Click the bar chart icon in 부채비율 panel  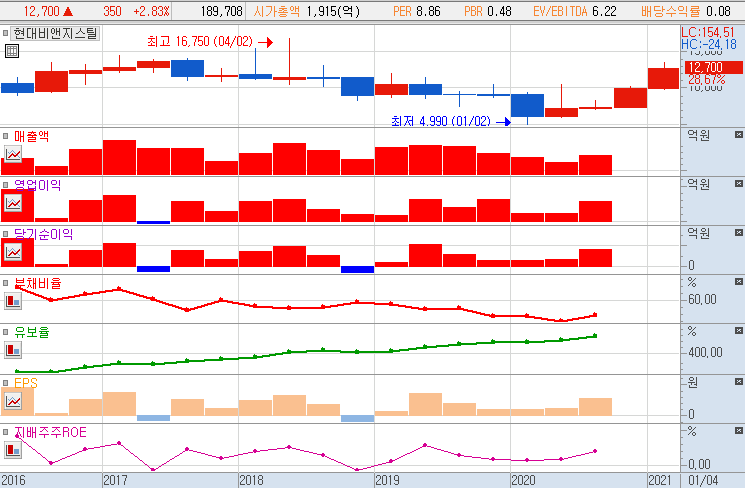point(13,301)
